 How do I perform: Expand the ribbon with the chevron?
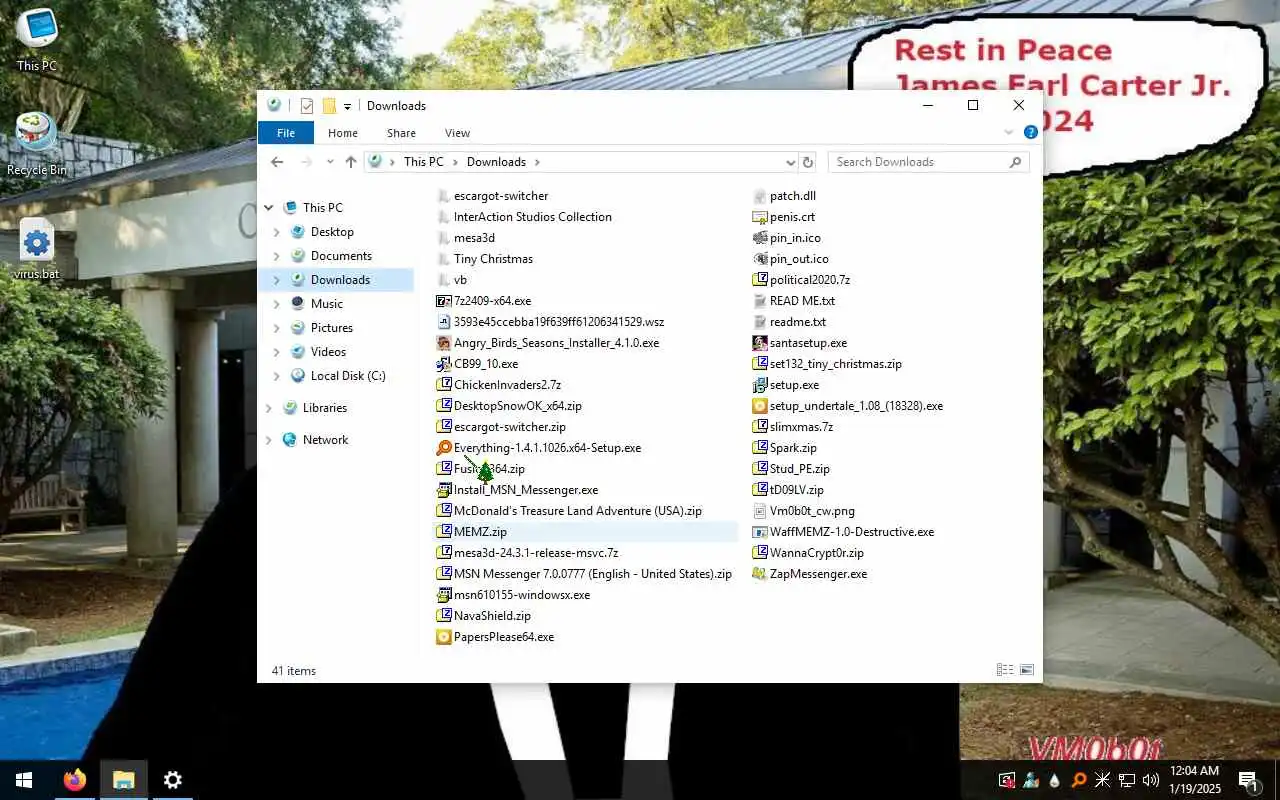tap(1009, 133)
